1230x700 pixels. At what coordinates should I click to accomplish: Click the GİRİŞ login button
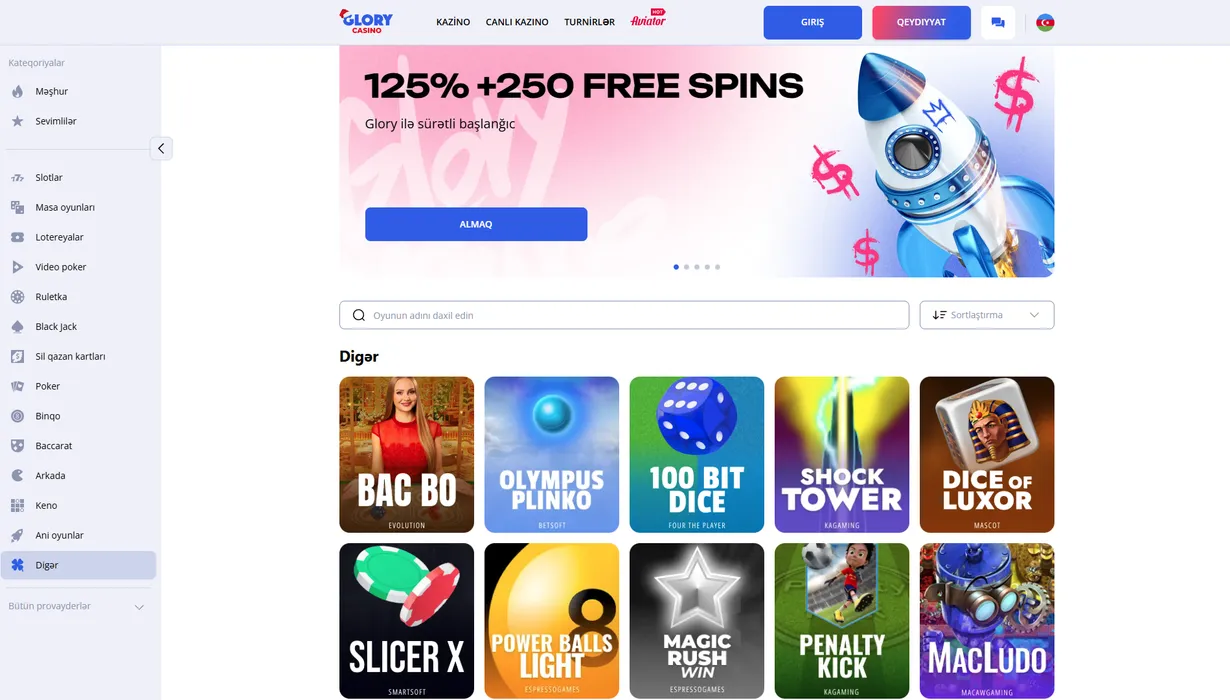click(813, 22)
